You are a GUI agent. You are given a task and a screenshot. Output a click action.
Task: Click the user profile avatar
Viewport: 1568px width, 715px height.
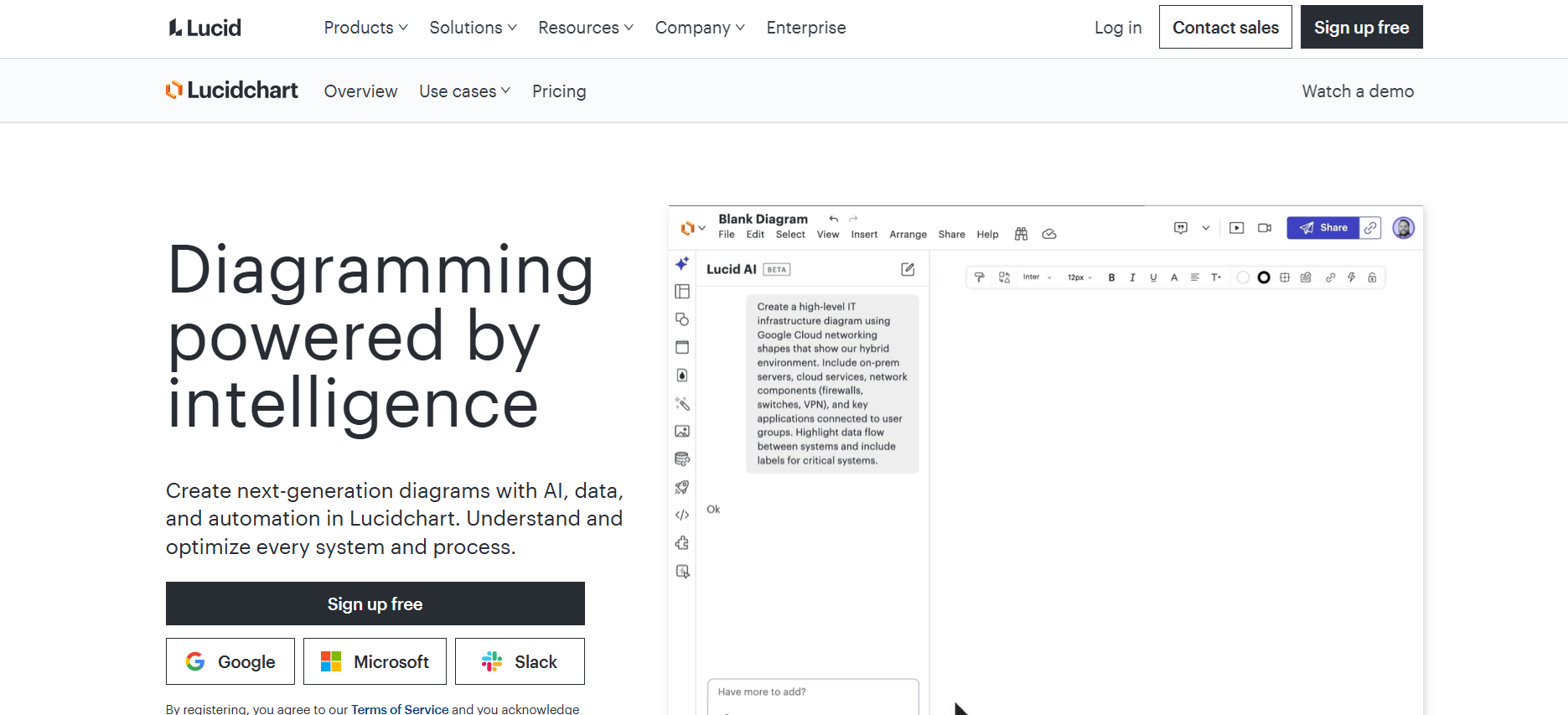click(x=1404, y=228)
